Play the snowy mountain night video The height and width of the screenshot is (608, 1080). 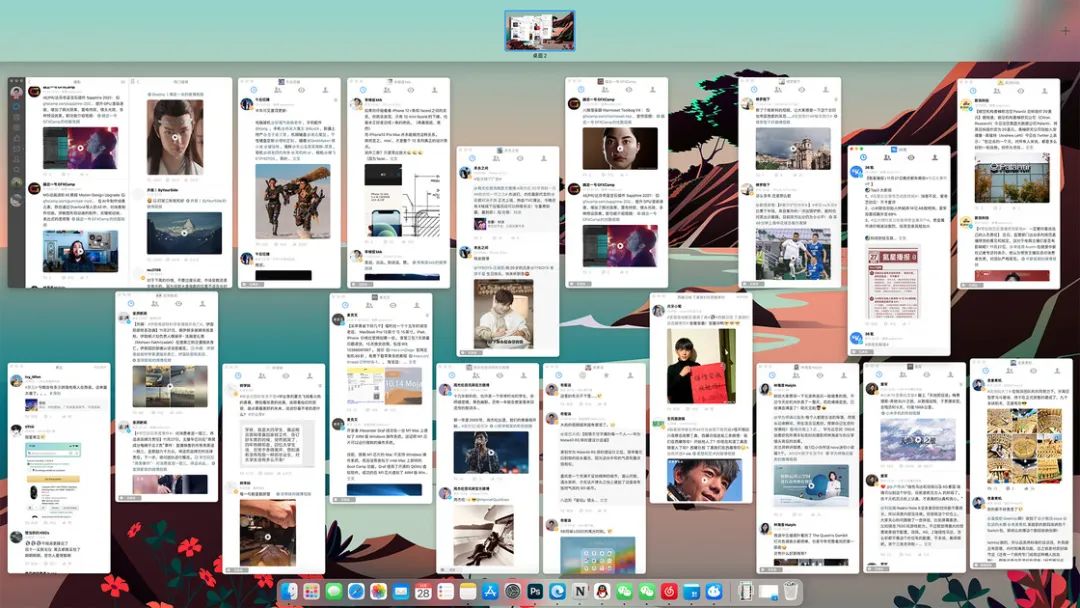click(x=184, y=233)
